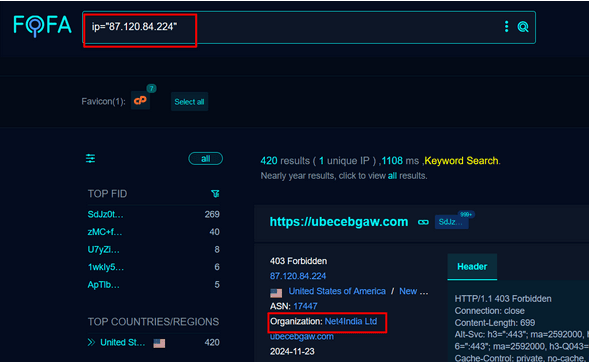Click the 'Connection: close' header line

click(489, 311)
